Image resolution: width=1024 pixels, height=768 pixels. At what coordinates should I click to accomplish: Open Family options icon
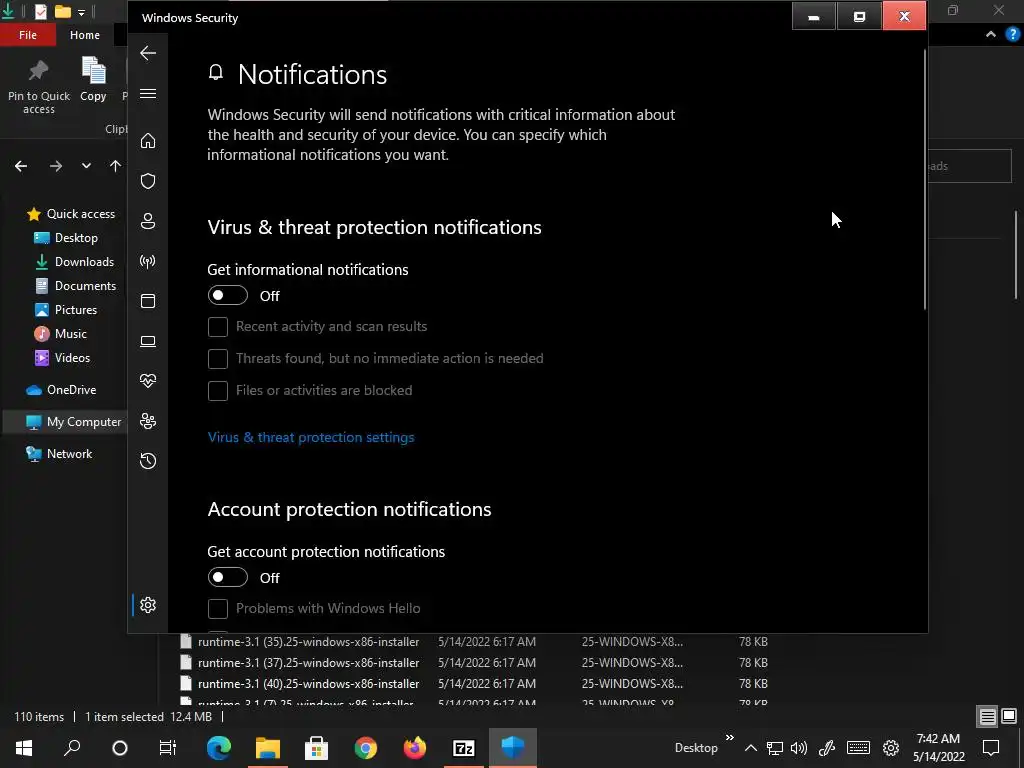(x=148, y=421)
